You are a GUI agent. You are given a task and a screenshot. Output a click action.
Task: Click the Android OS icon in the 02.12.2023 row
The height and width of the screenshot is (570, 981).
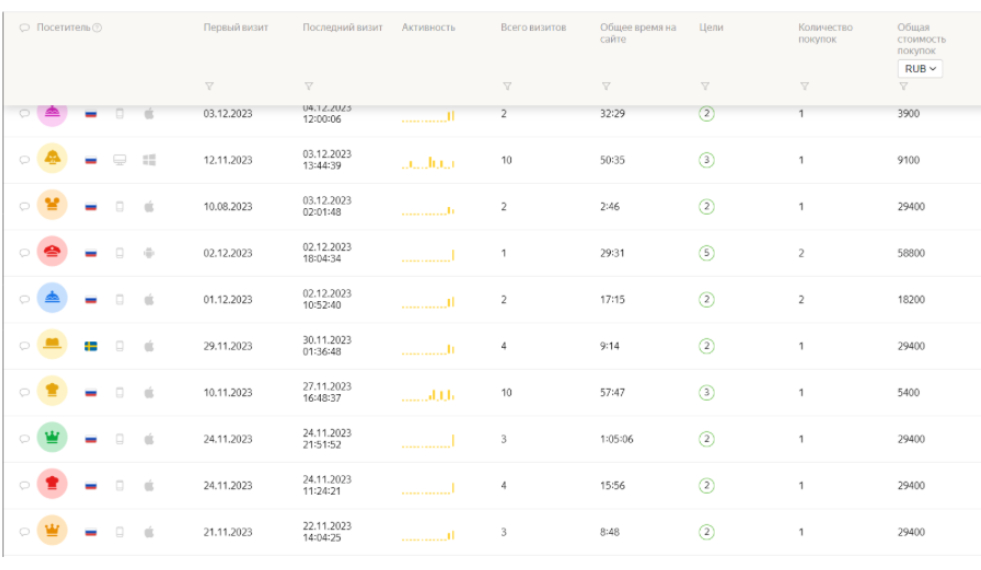pos(150,253)
